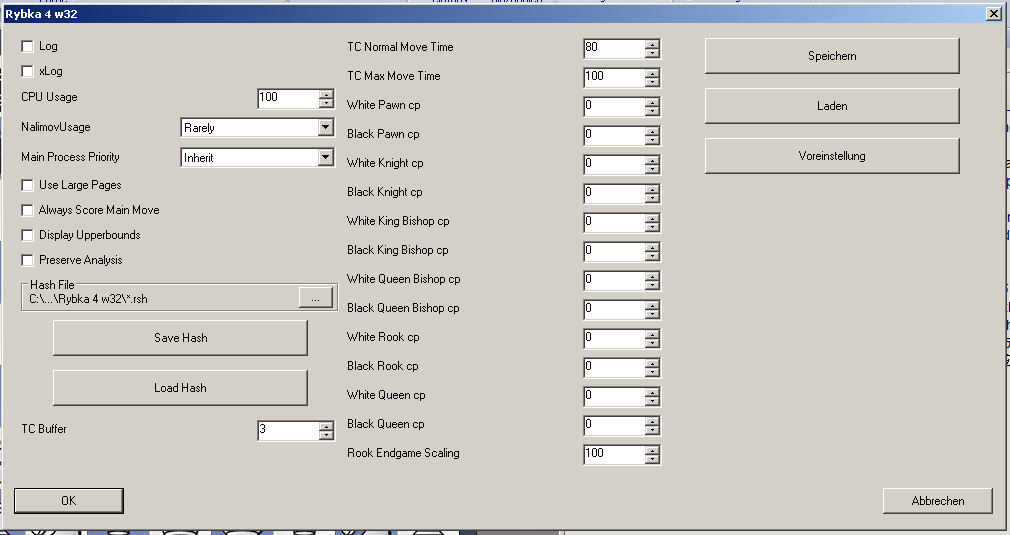Increase TC Buffer with up arrow
1010x535 pixels.
click(327, 426)
